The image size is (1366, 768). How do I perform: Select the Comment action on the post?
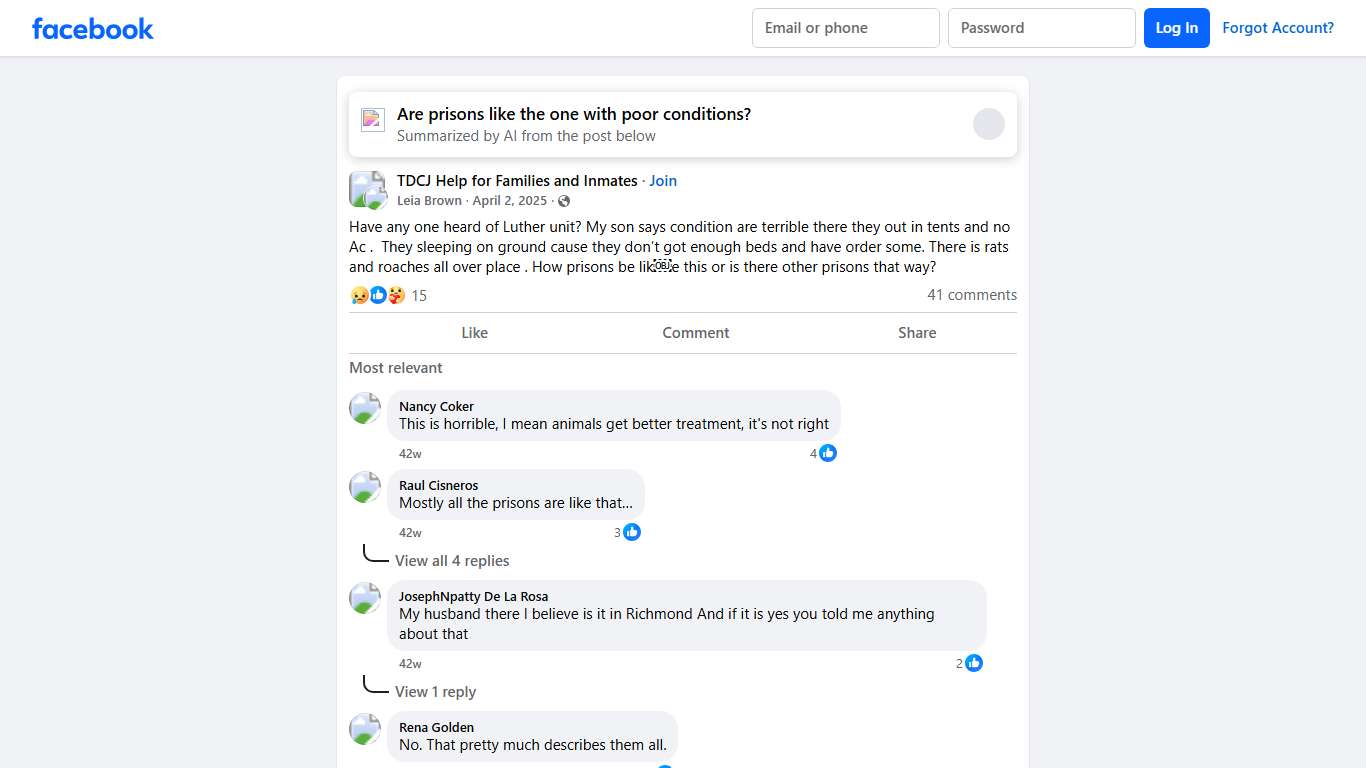click(696, 333)
